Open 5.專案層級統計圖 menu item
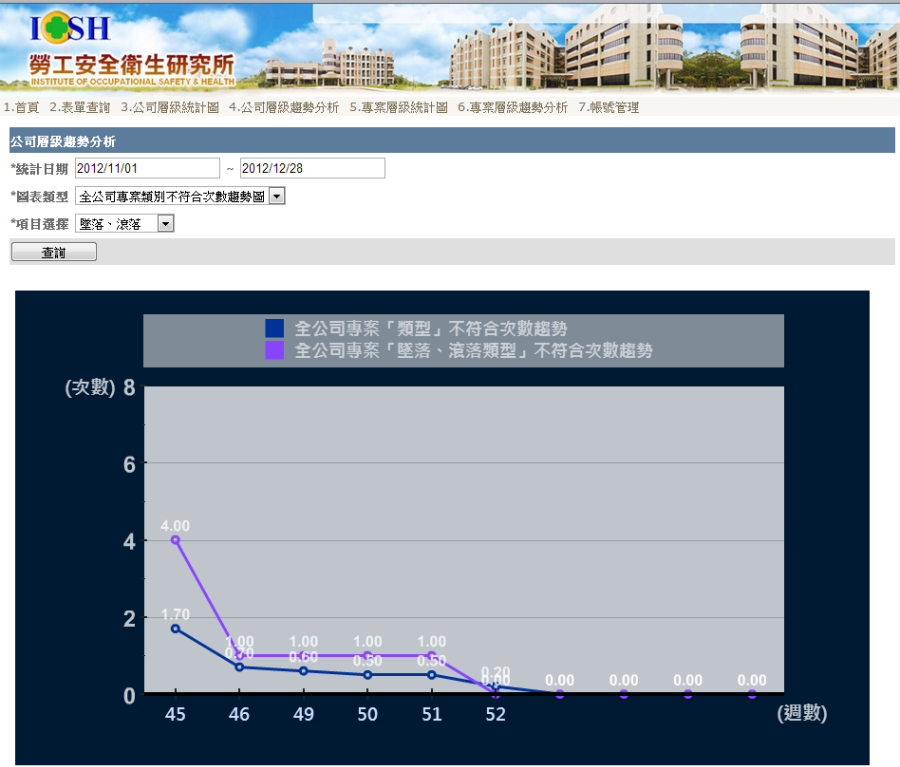The width and height of the screenshot is (900, 767). (398, 107)
